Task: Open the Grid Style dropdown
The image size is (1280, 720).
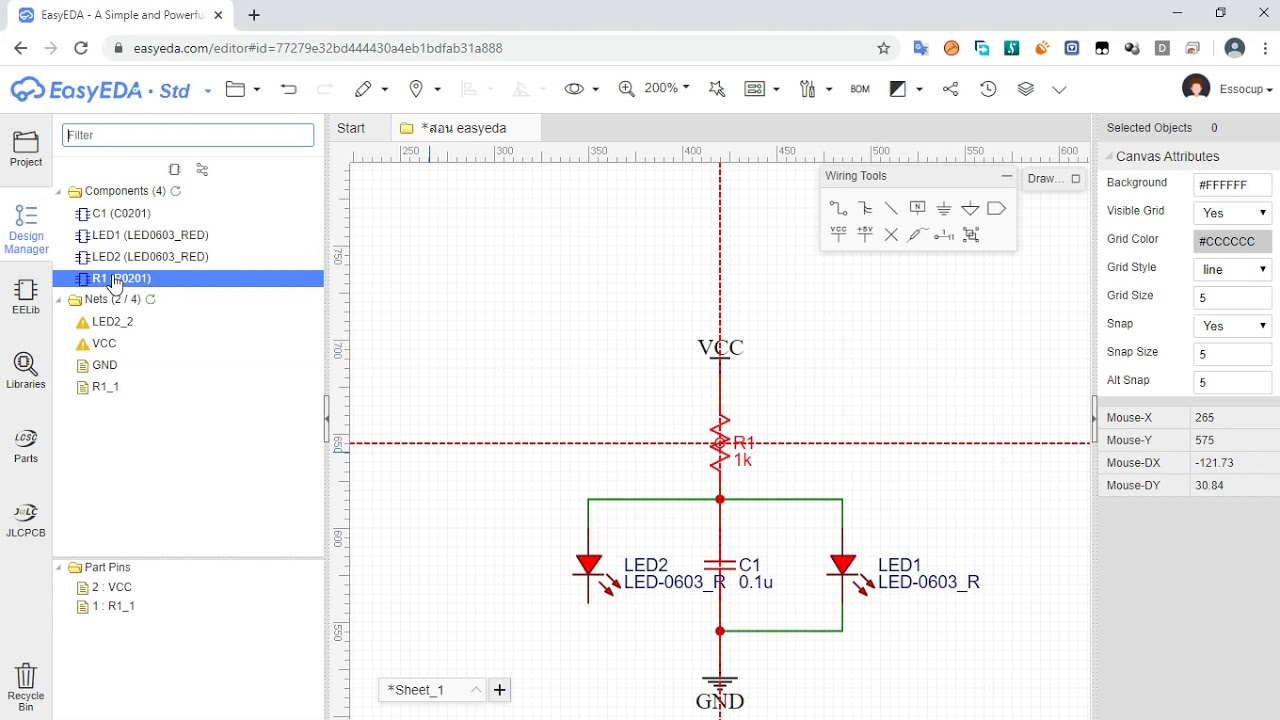Action: click(1232, 269)
